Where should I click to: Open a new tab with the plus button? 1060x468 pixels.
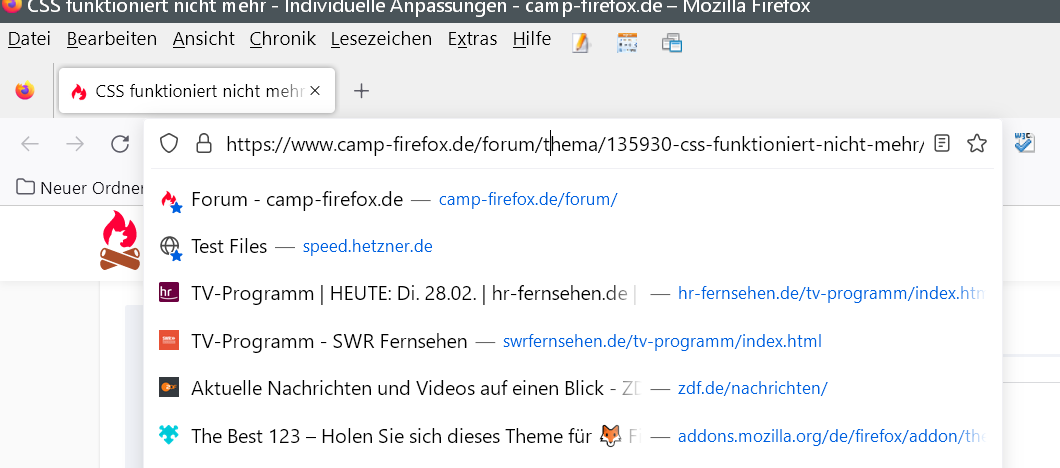pos(362,91)
